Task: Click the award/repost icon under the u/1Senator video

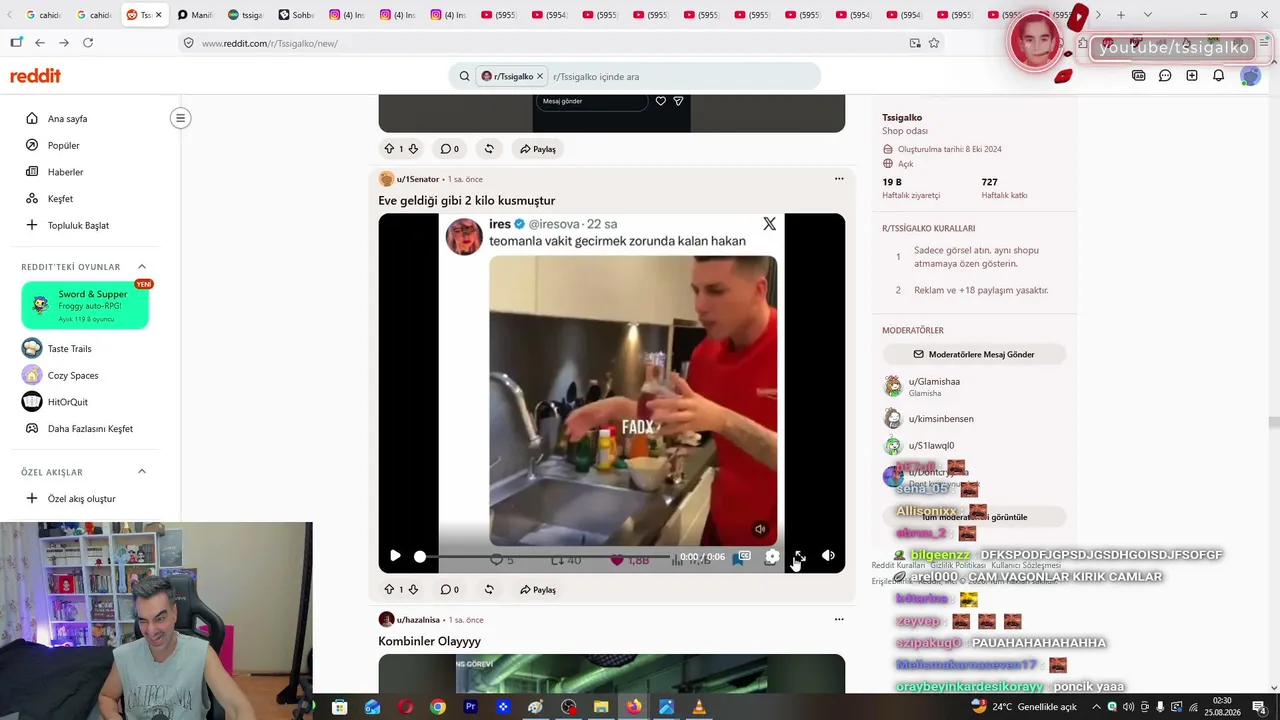Action: click(489, 590)
